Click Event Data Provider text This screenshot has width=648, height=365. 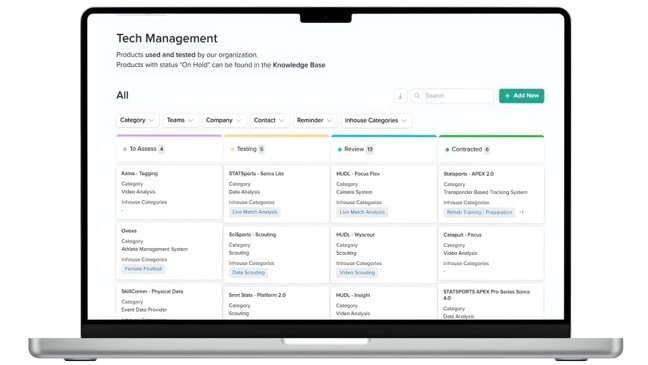coord(144,310)
